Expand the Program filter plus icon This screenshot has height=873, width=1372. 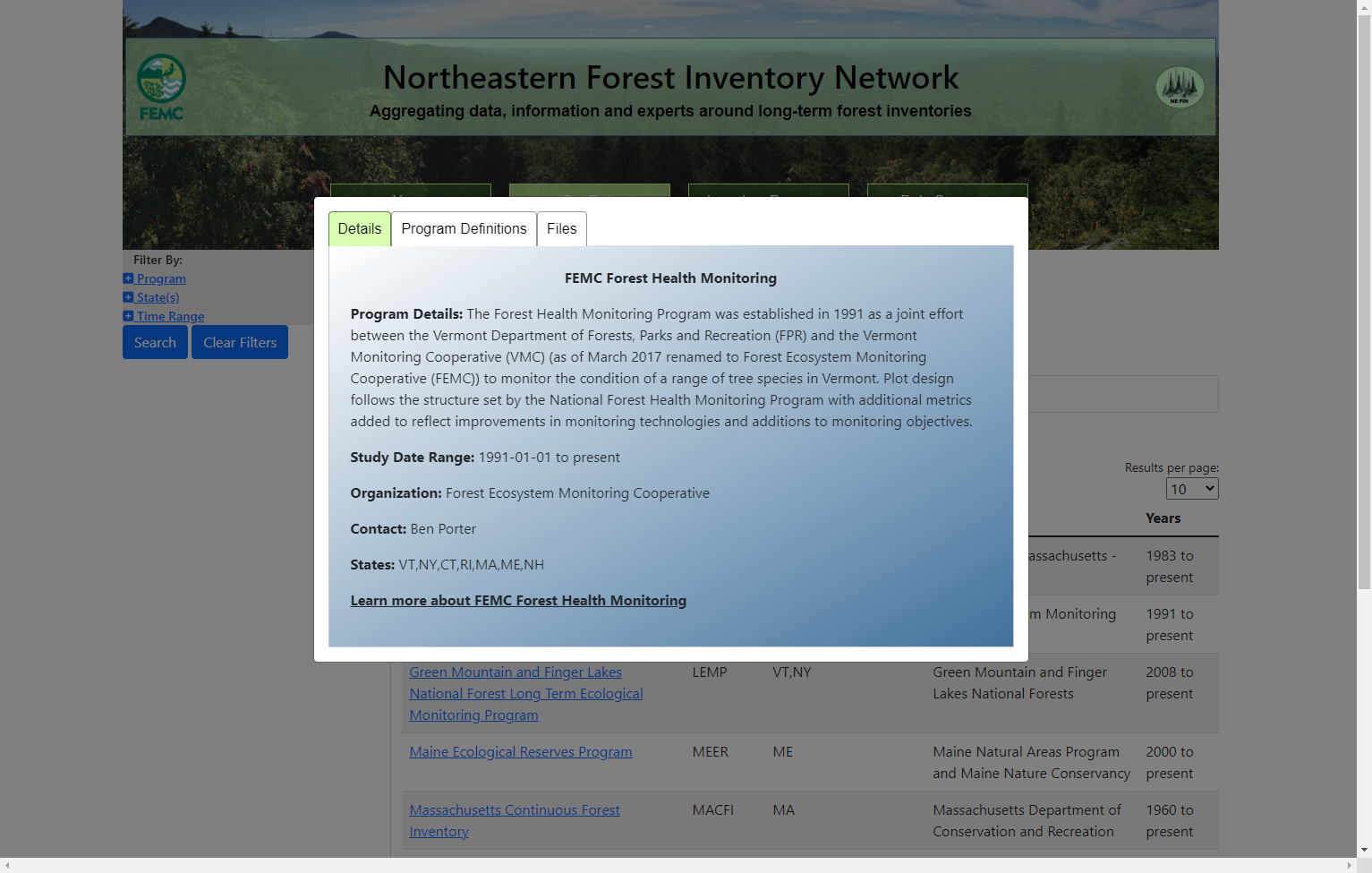128,278
